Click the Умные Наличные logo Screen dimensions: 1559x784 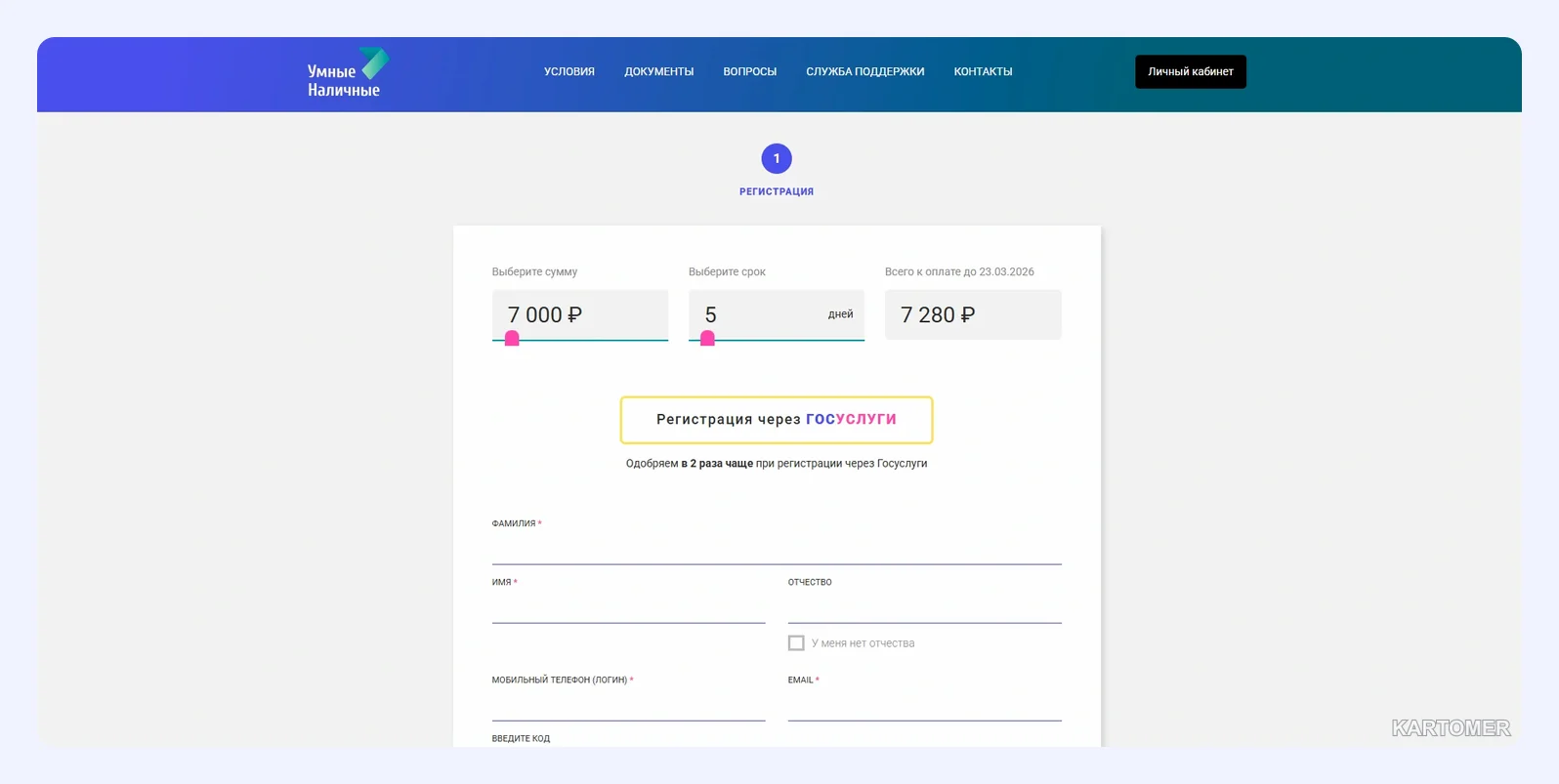point(348,73)
